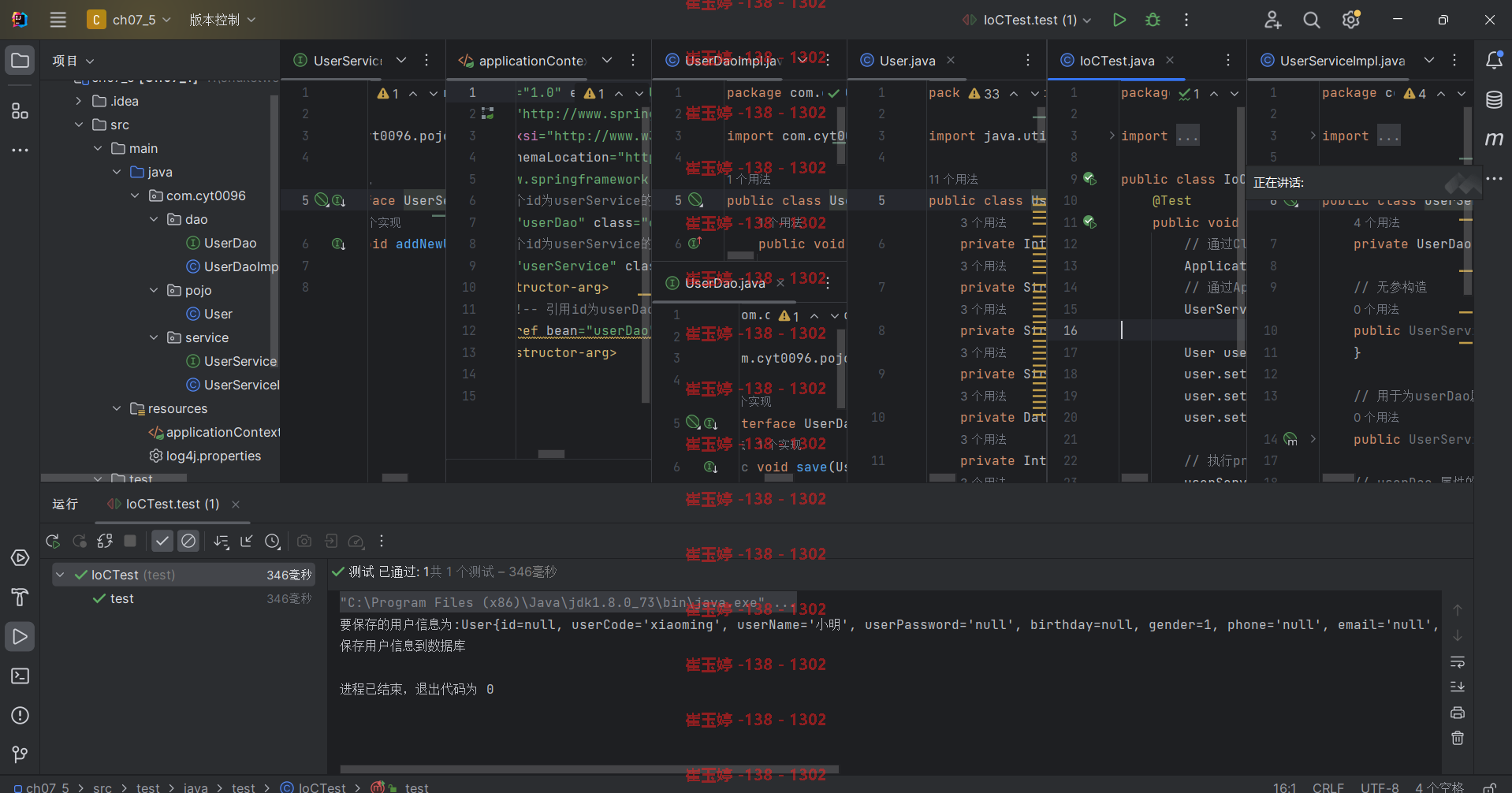The height and width of the screenshot is (793, 1512).
Task: Open the code with me account icon
Action: 1272,20
